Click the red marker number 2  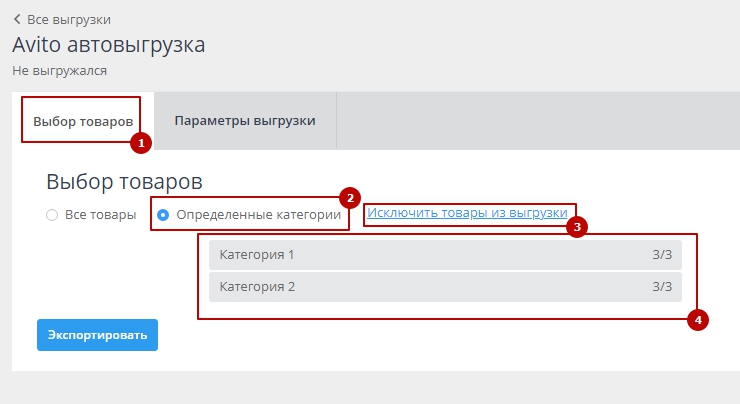click(349, 197)
